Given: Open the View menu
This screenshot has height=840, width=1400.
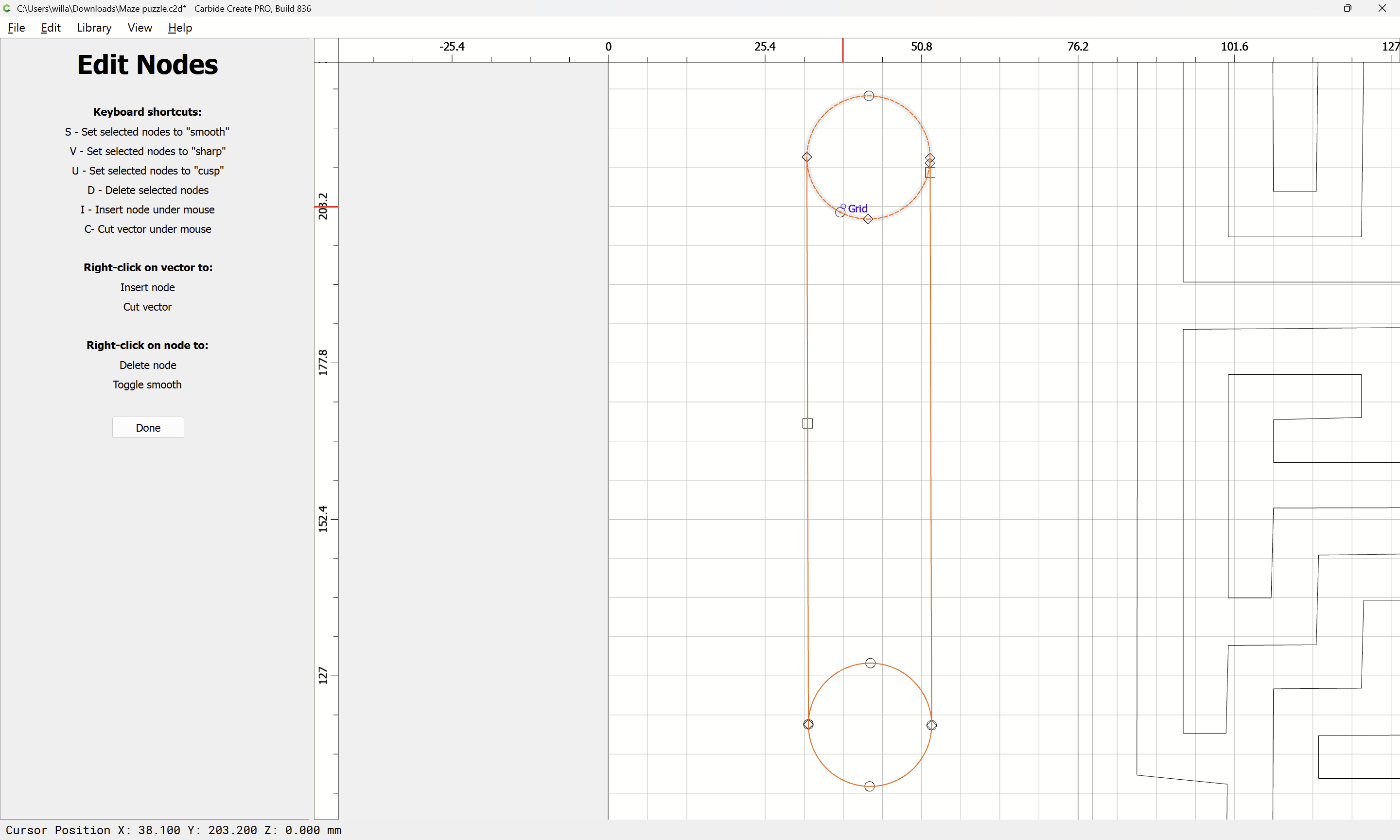Looking at the screenshot, I should [139, 28].
